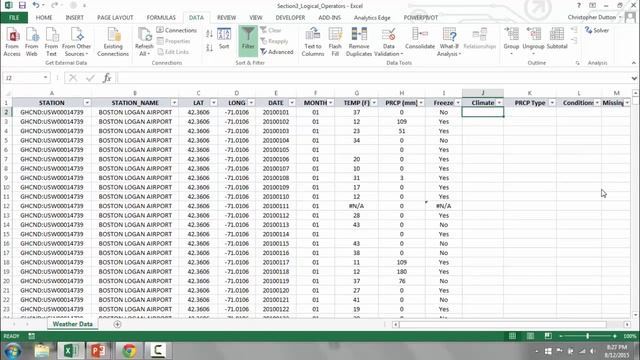
Task: Collapse the ribbon
Action: (x=633, y=63)
